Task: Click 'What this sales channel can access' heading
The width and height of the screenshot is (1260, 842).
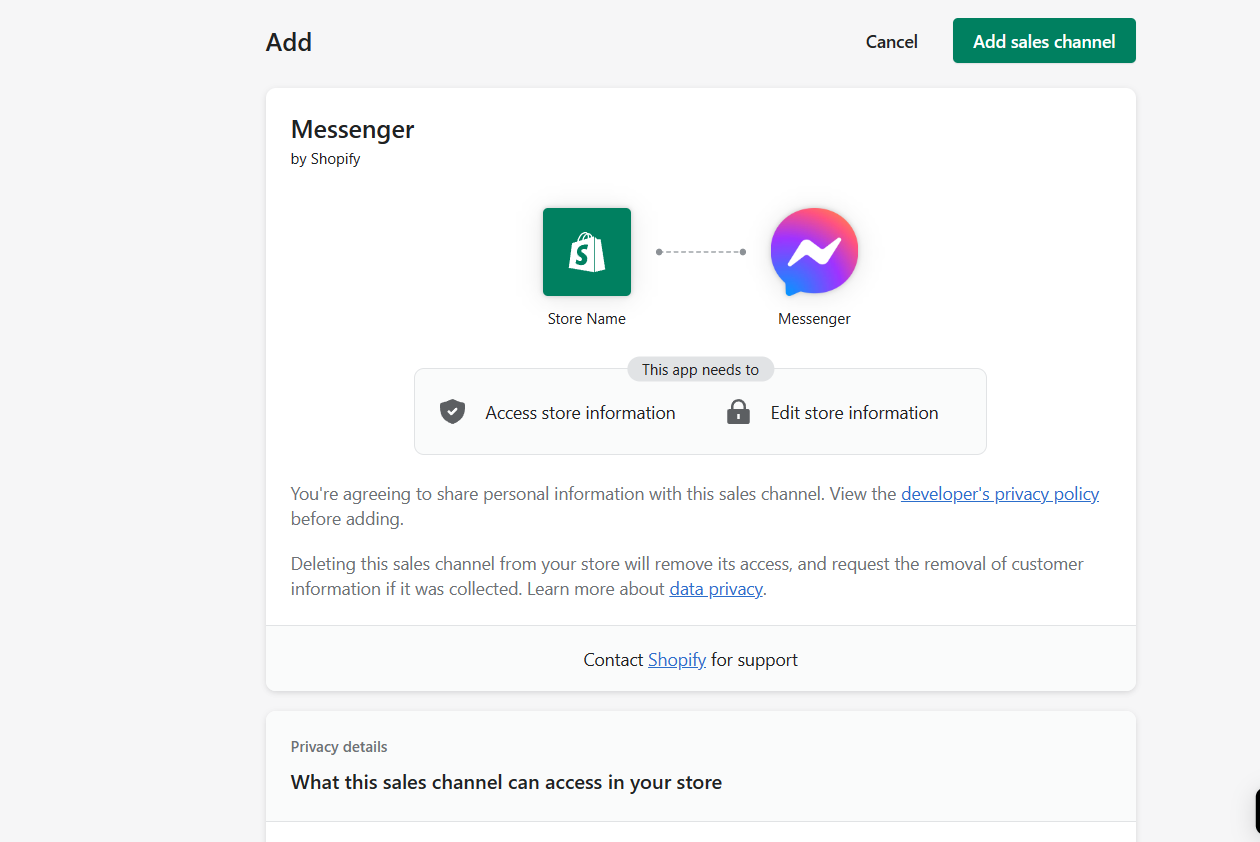Action: (x=506, y=782)
